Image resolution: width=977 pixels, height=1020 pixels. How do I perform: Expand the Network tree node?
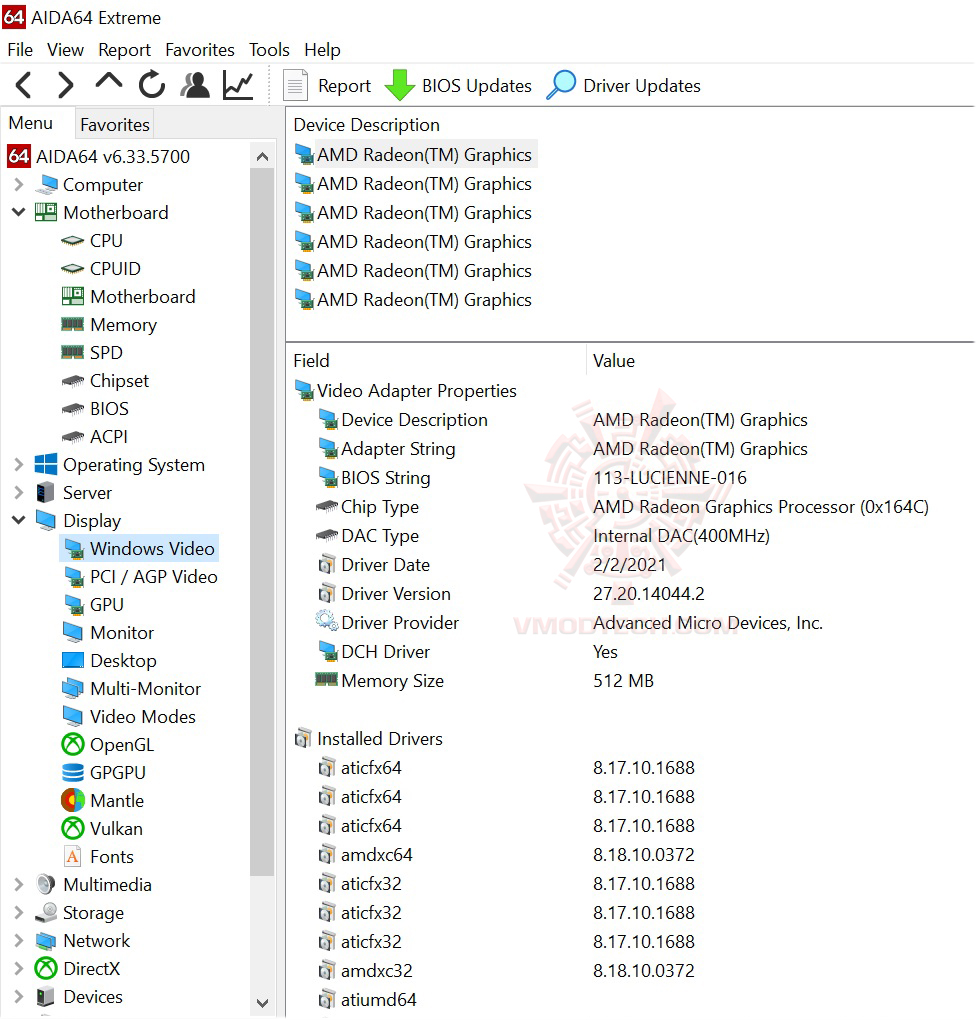(19, 940)
